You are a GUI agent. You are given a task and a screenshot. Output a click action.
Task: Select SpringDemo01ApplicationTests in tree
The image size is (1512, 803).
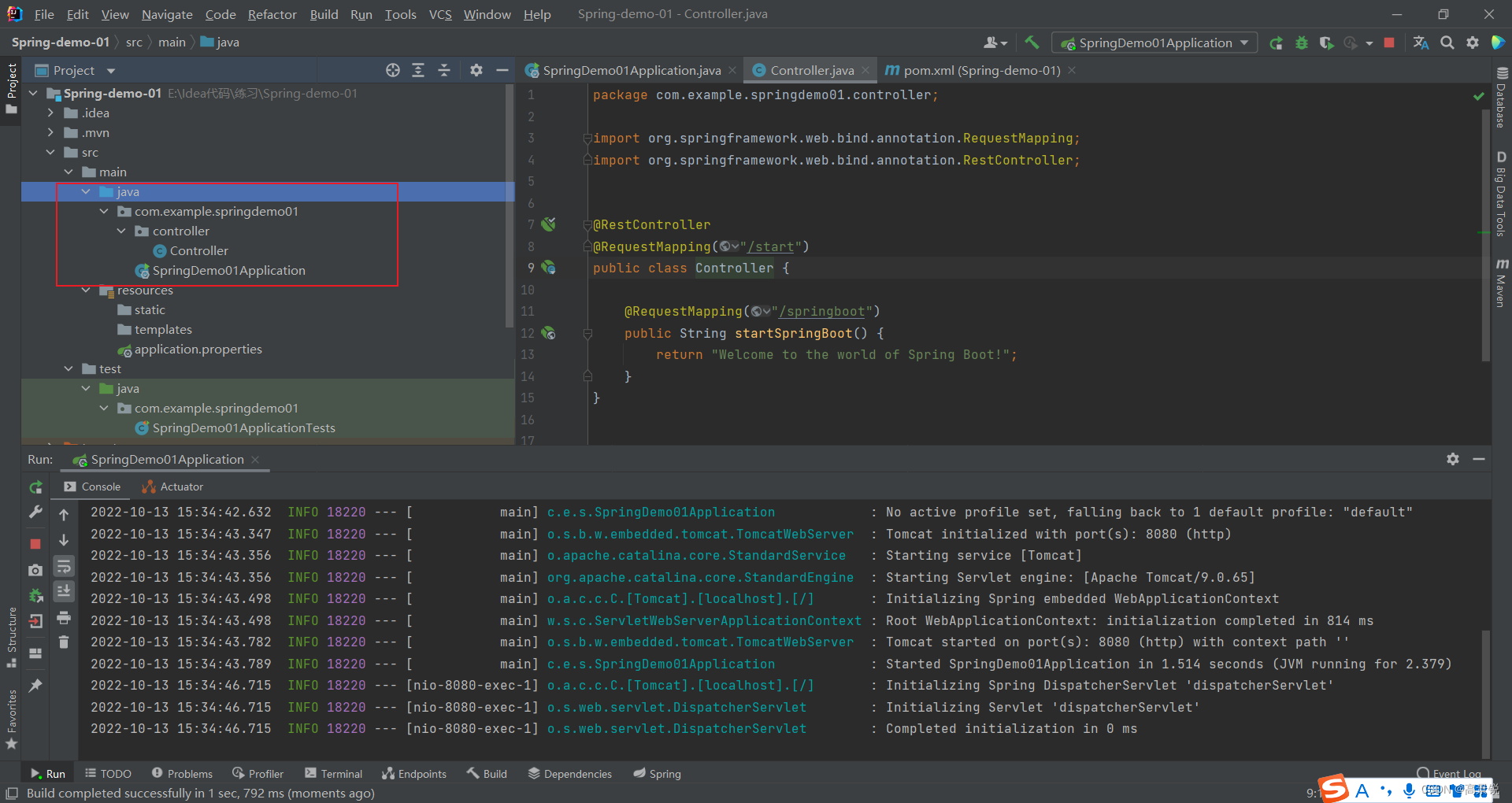tap(243, 427)
